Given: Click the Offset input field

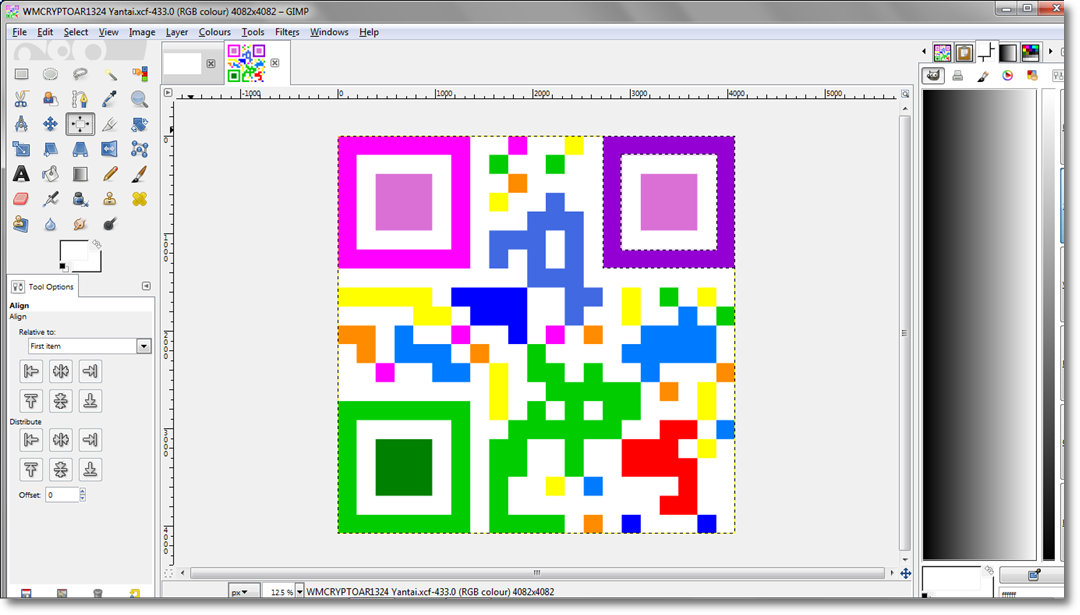Looking at the screenshot, I should [x=62, y=494].
